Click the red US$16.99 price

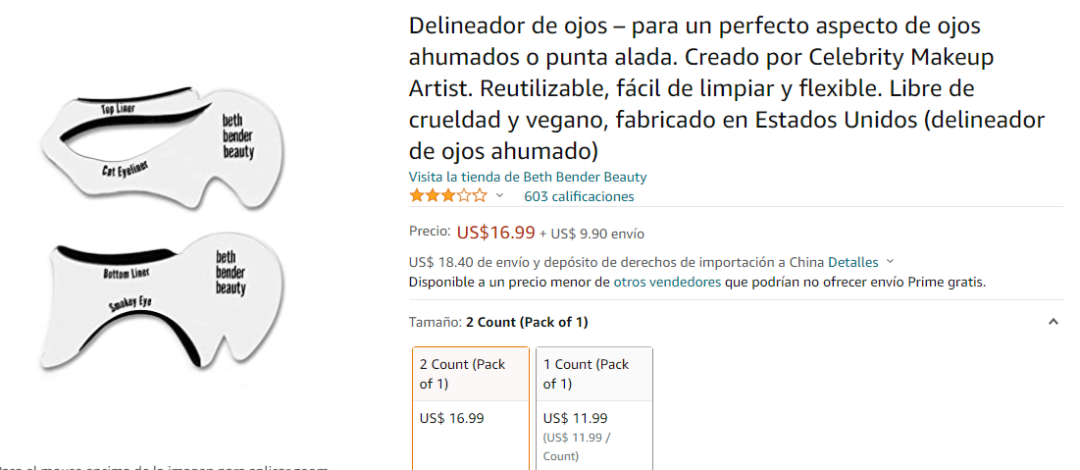(495, 232)
